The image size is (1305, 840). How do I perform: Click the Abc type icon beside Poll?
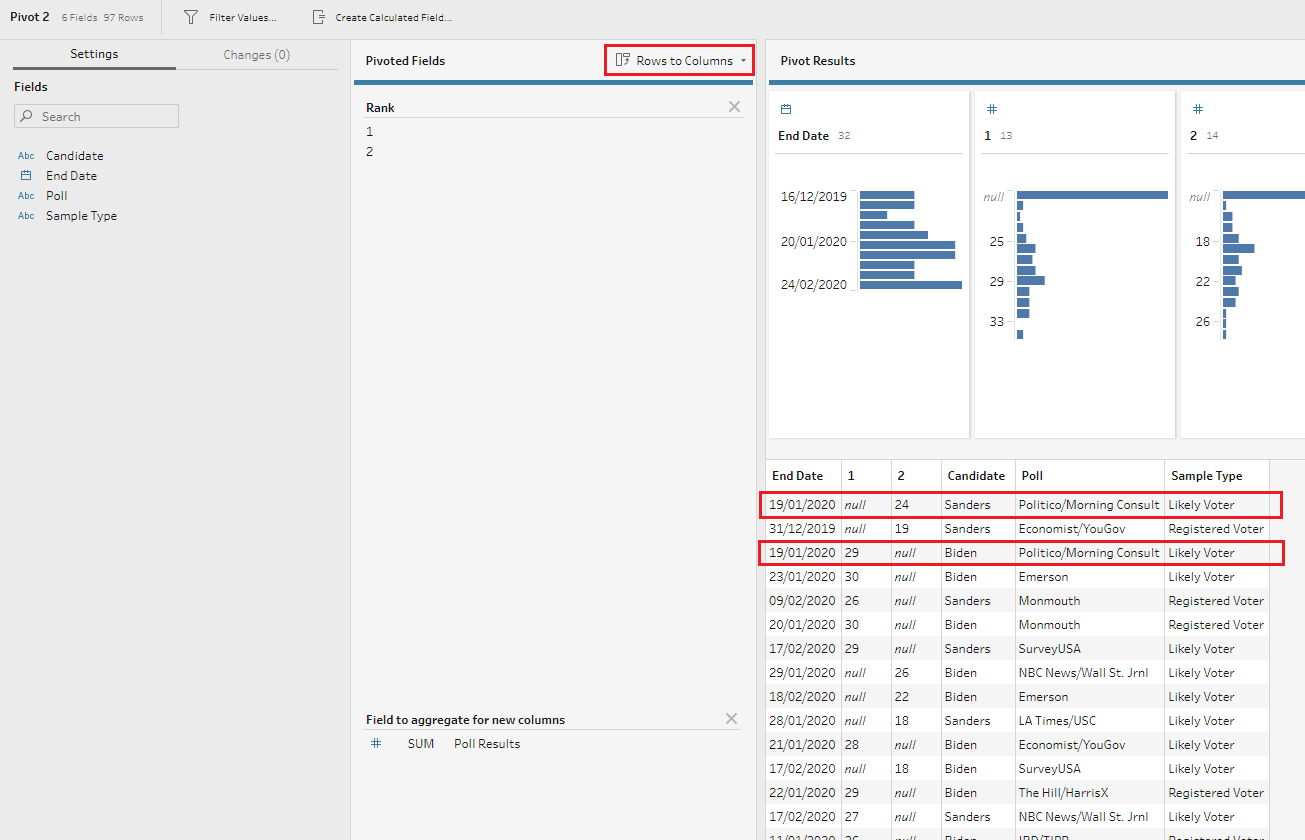click(x=26, y=196)
